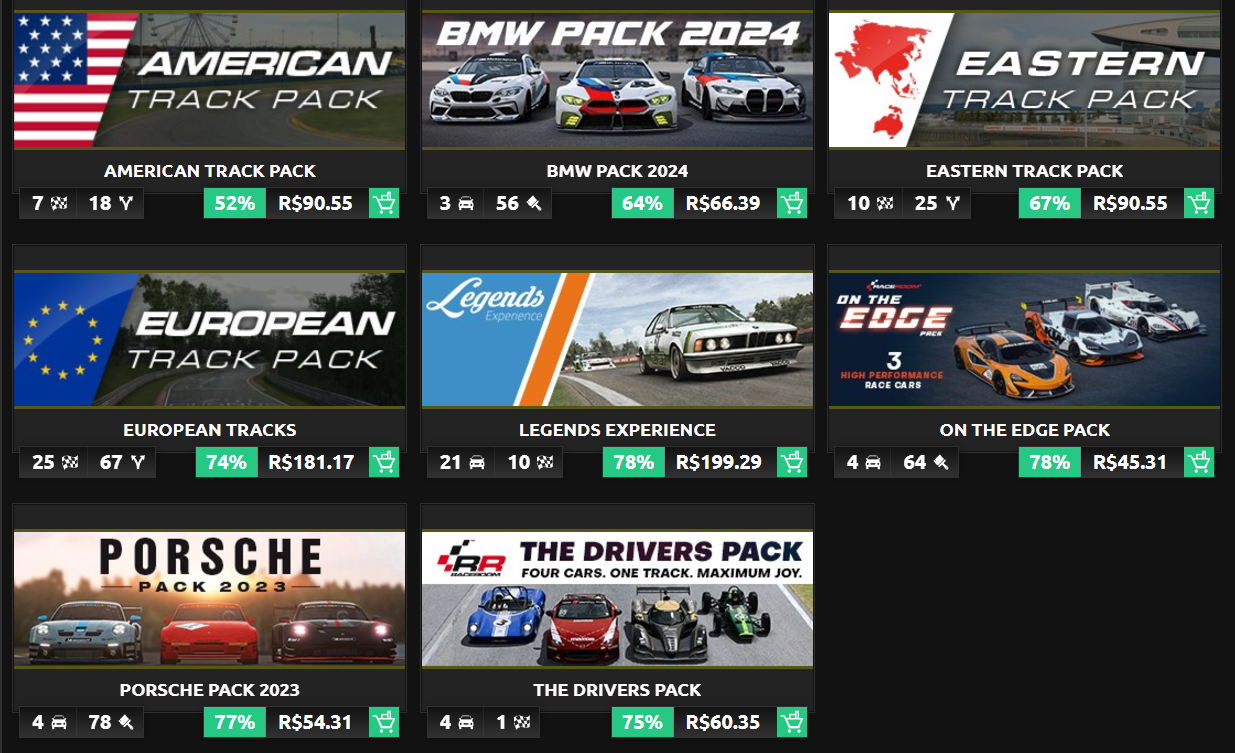The image size is (1235, 753).
Task: Click the R$199.29 price for Legends Experience
Action: pyautogui.click(x=719, y=462)
